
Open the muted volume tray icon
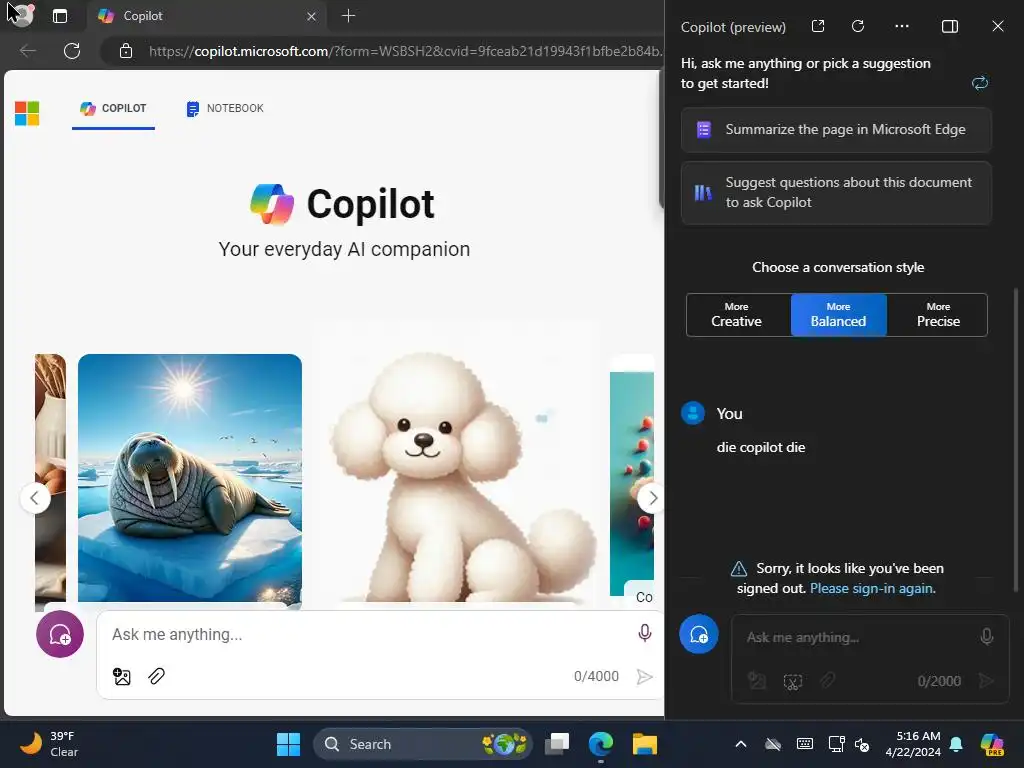[x=861, y=744]
